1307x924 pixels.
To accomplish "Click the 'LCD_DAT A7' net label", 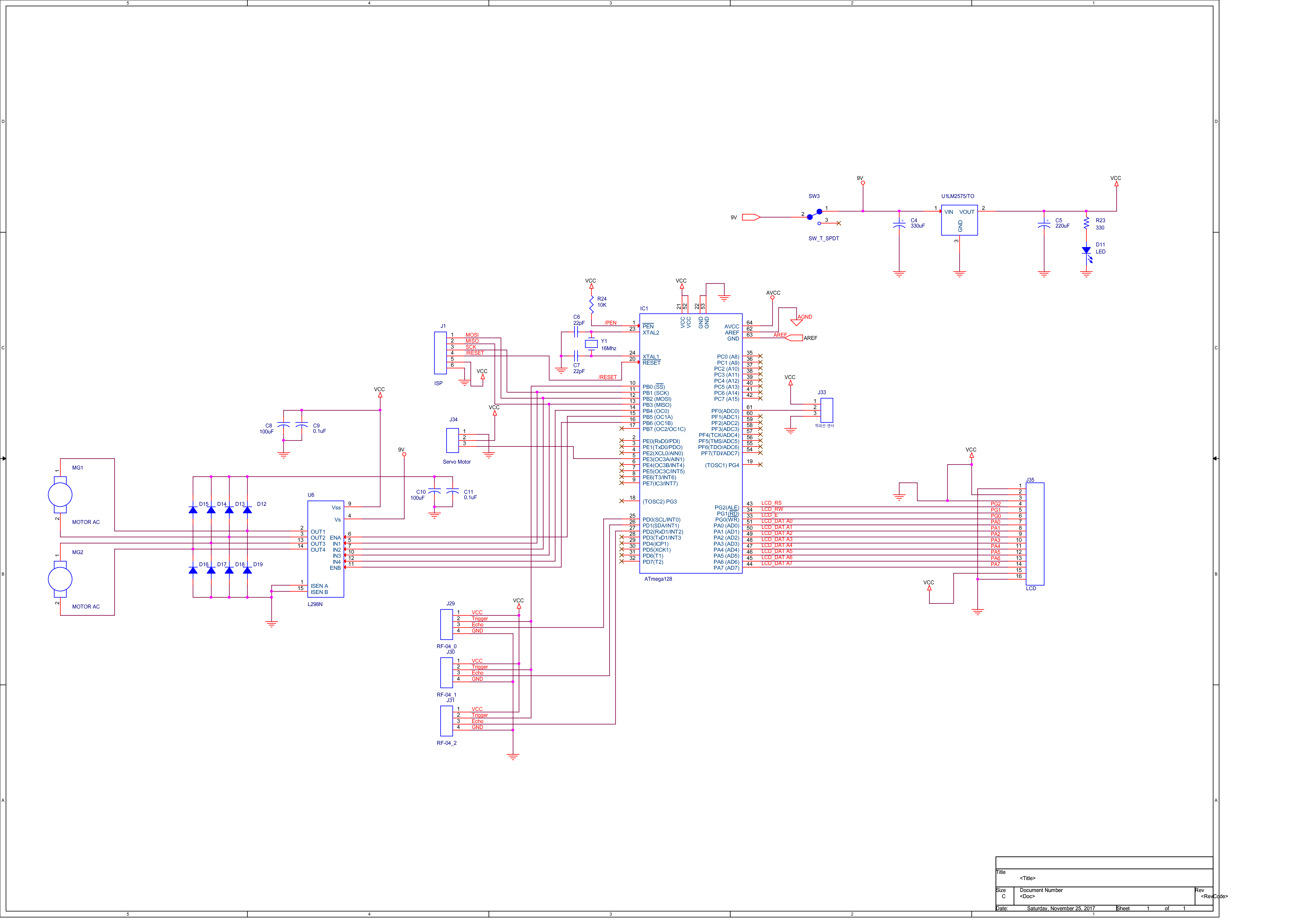I will pos(776,564).
